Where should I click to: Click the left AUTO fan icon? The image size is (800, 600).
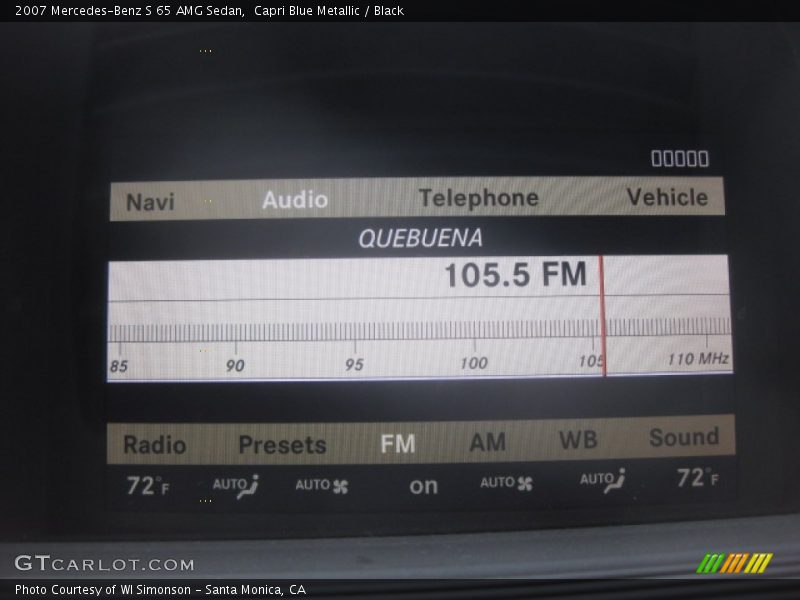(322, 486)
